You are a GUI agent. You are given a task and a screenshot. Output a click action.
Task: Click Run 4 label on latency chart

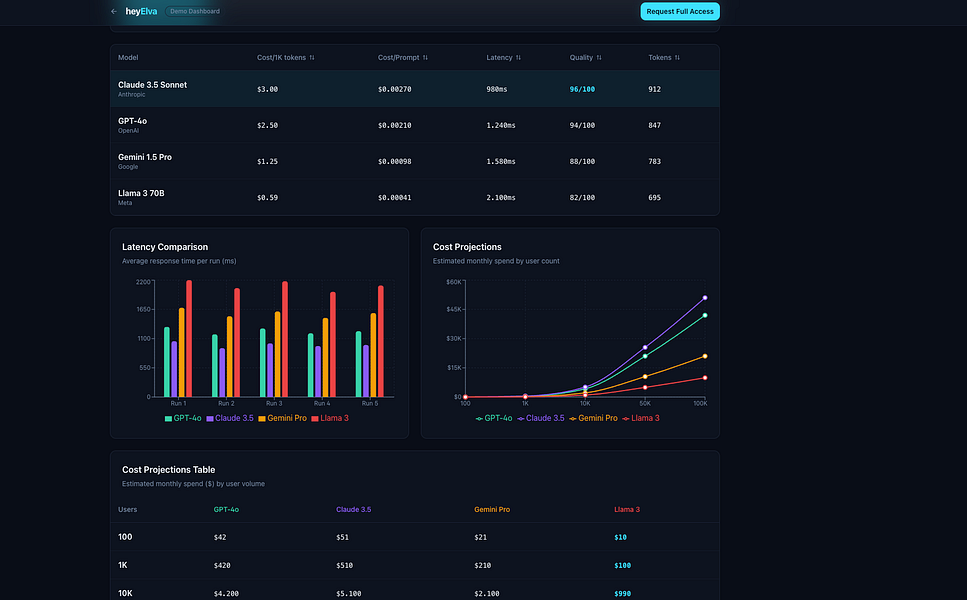click(322, 403)
